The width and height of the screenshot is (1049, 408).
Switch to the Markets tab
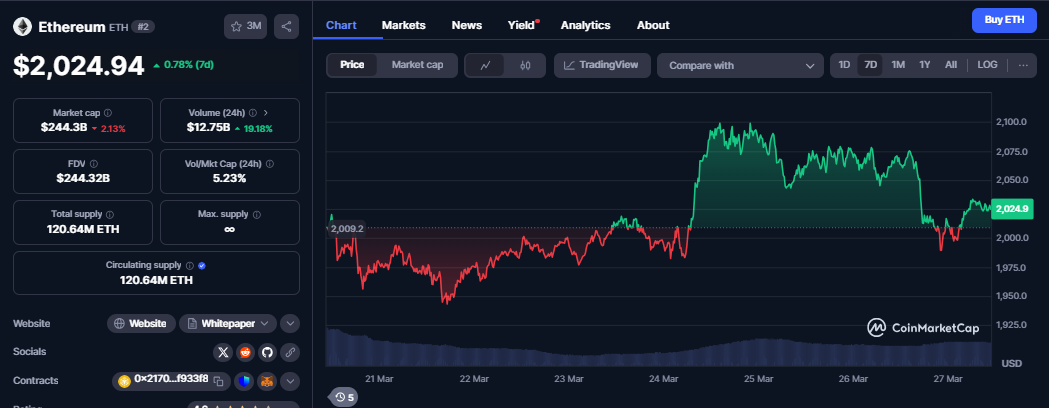point(403,24)
